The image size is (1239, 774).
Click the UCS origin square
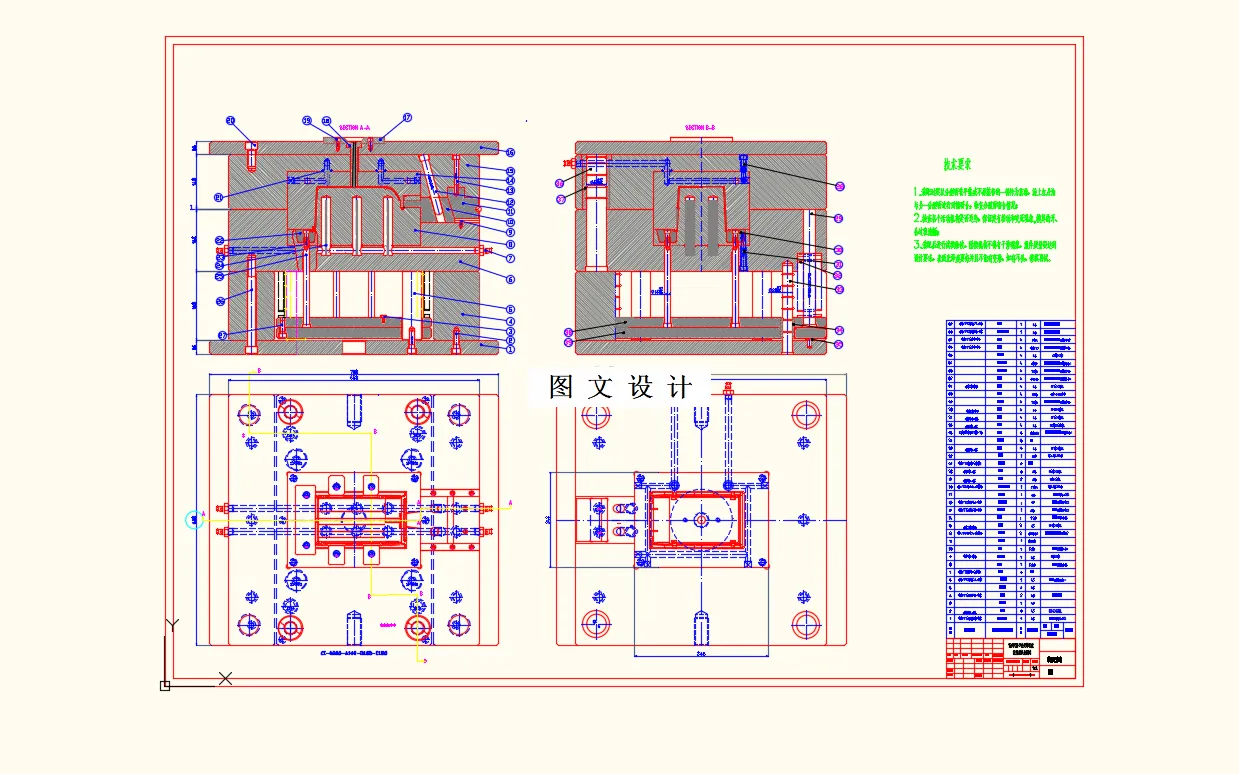[x=165, y=685]
